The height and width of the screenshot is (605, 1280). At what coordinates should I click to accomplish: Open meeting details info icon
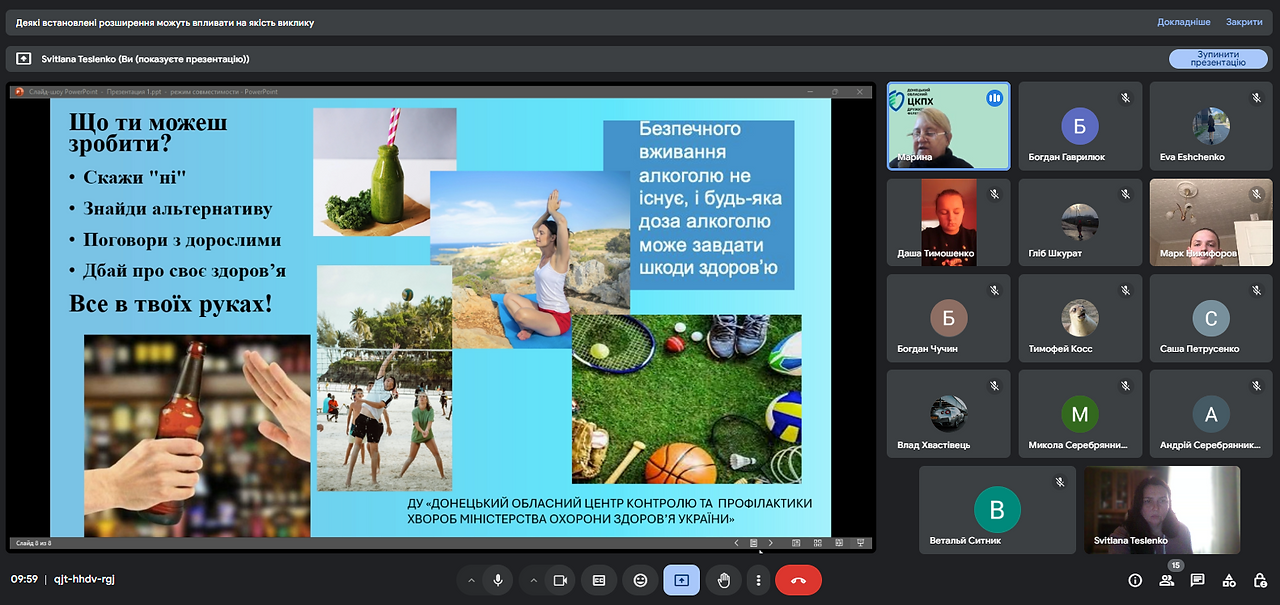pos(1135,580)
